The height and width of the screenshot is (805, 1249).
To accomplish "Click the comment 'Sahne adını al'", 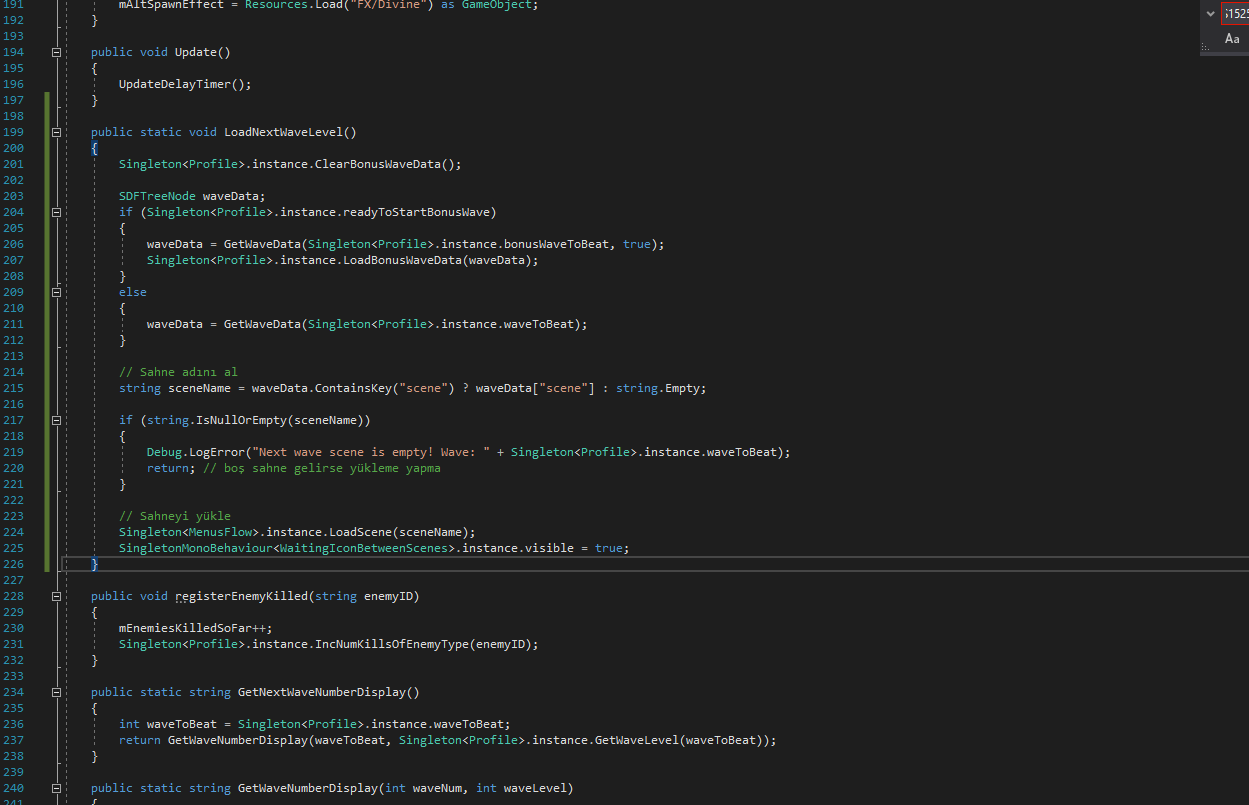I will (x=178, y=372).
